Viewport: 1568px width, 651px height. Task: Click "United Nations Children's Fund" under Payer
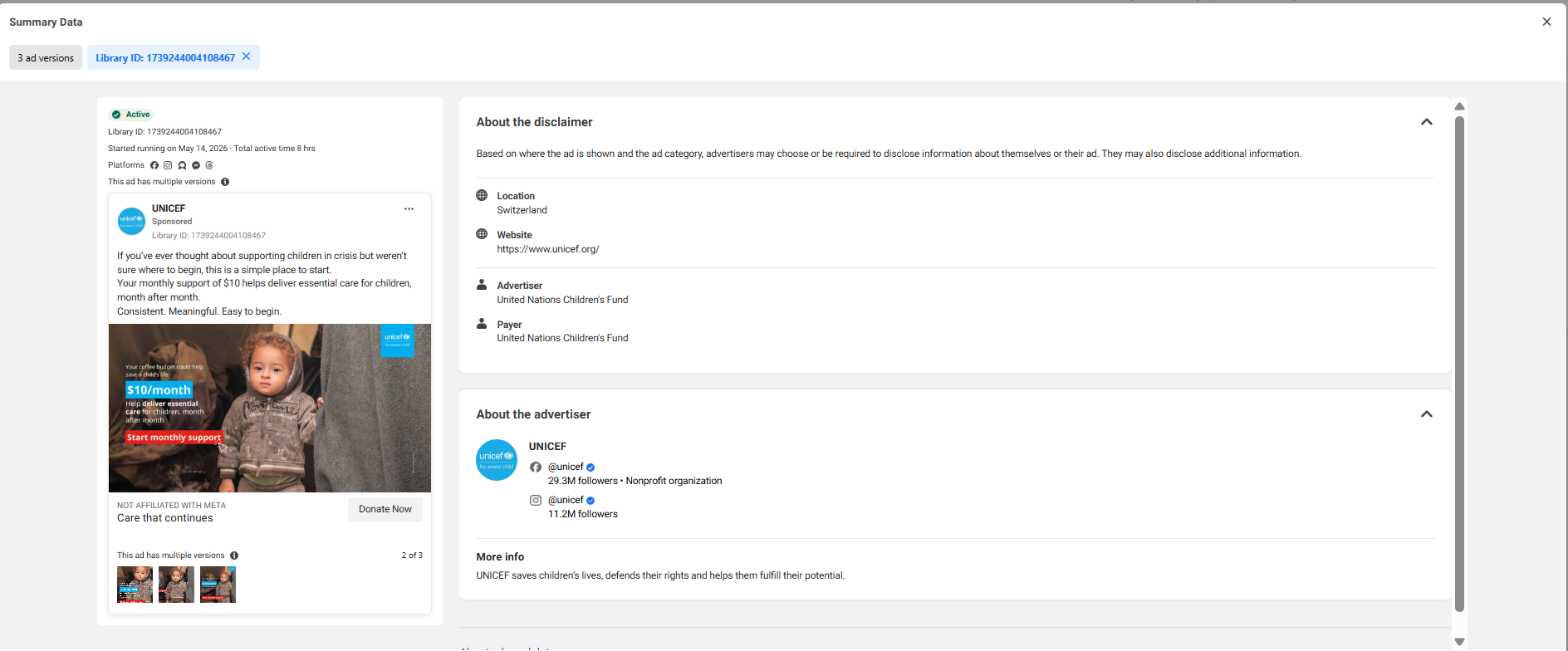tap(562, 338)
